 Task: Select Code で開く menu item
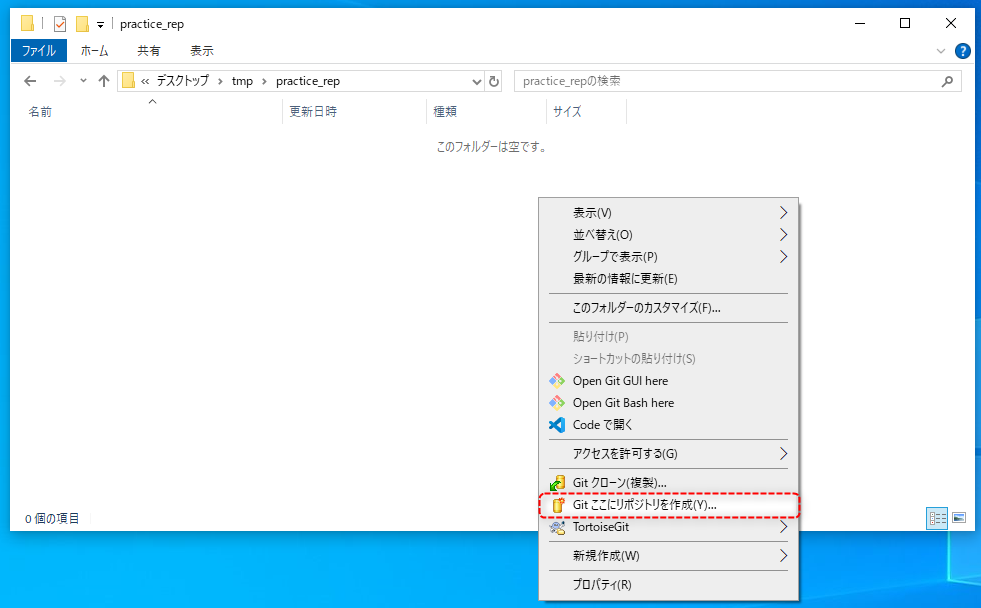click(668, 425)
